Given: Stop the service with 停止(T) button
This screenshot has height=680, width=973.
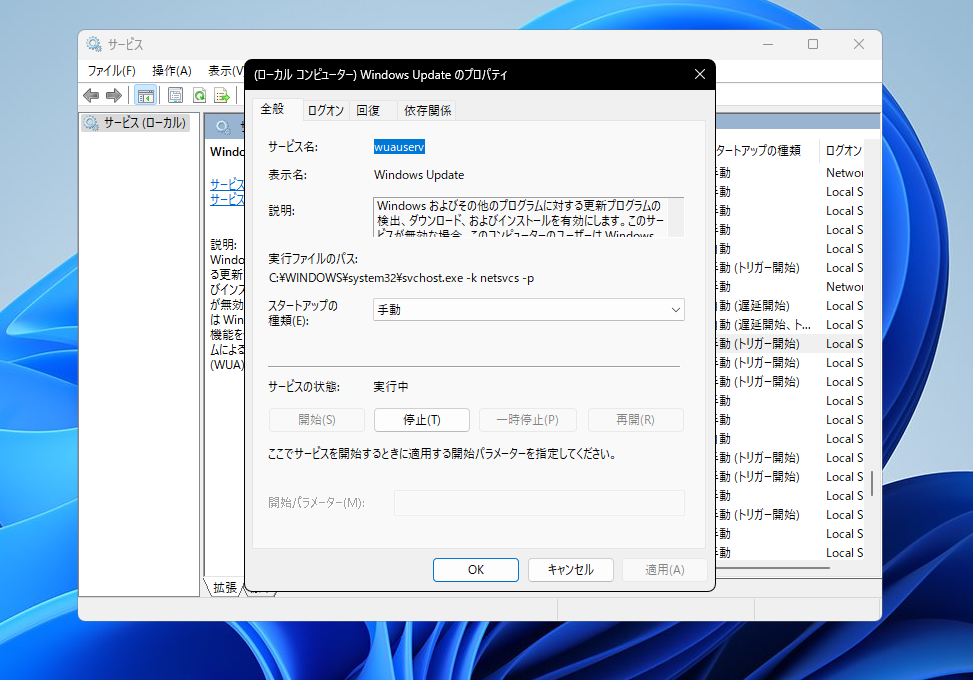Looking at the screenshot, I should 422,420.
